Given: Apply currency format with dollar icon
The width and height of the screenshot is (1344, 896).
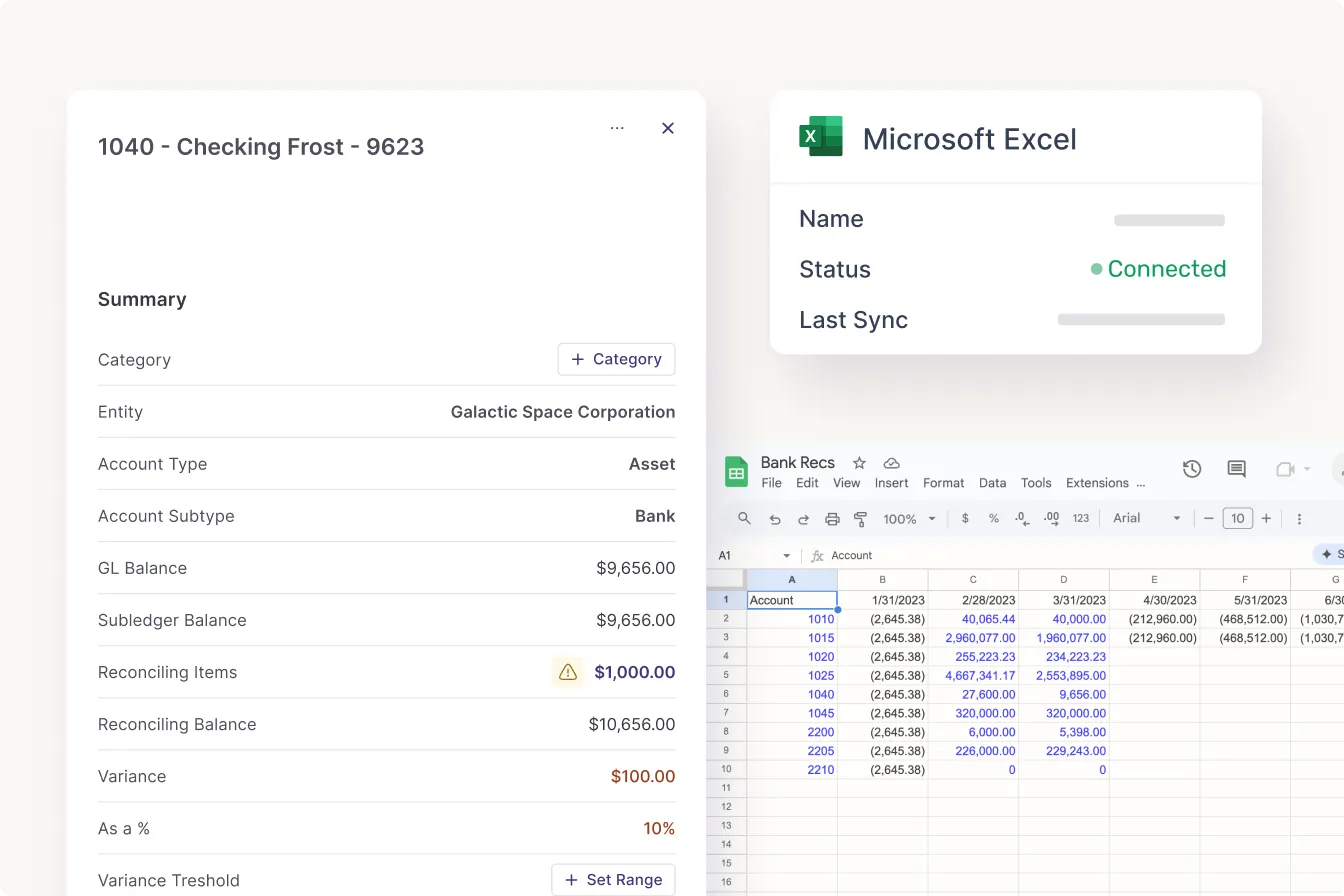Looking at the screenshot, I should pos(965,518).
